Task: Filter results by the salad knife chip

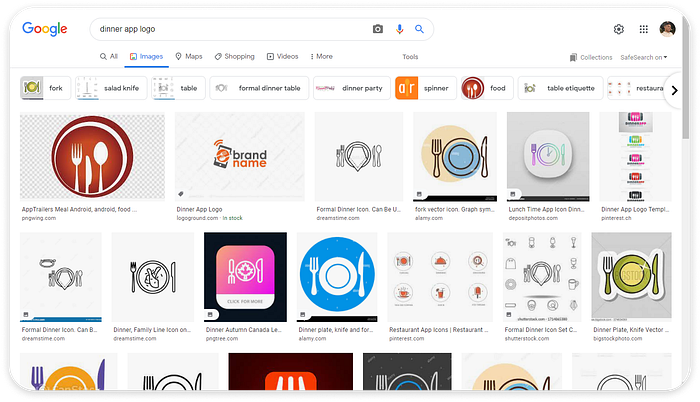Action: [x=111, y=88]
